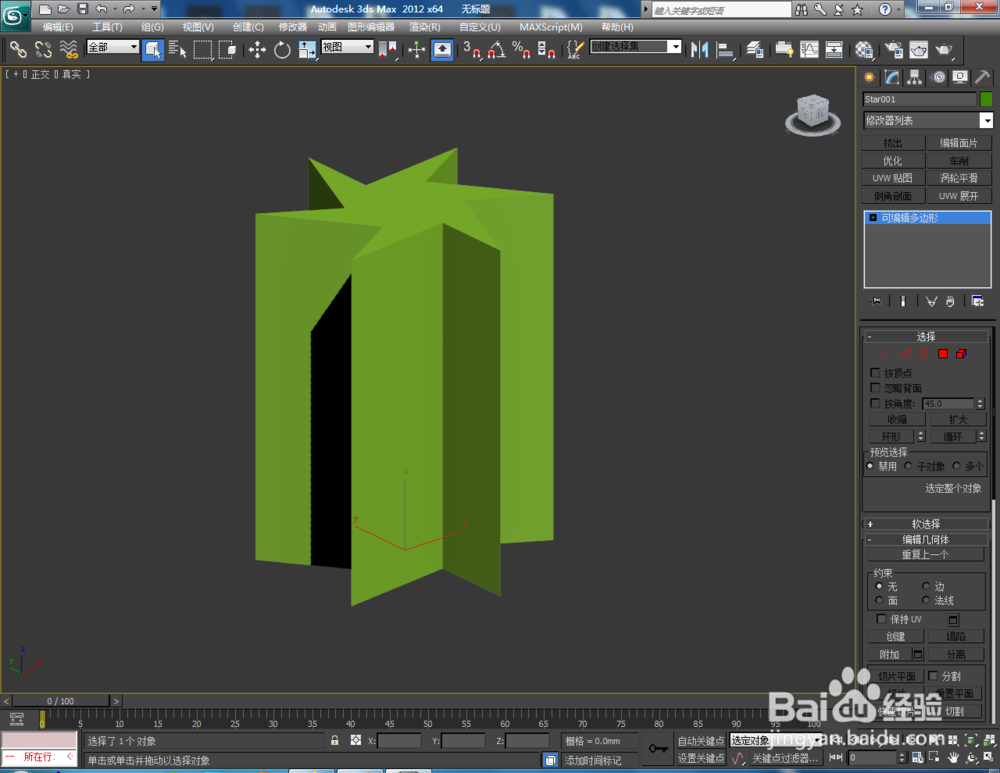Image resolution: width=1000 pixels, height=773 pixels.
Task: Click the Render Production teapot icon
Action: 944,49
